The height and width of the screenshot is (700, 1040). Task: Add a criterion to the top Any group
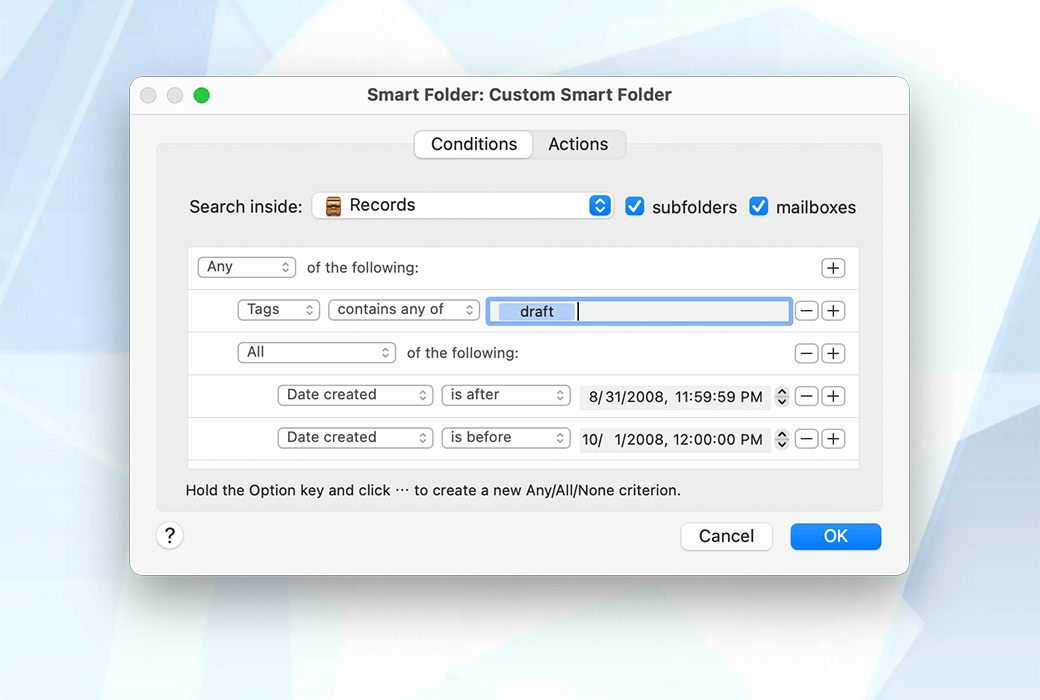(x=833, y=268)
